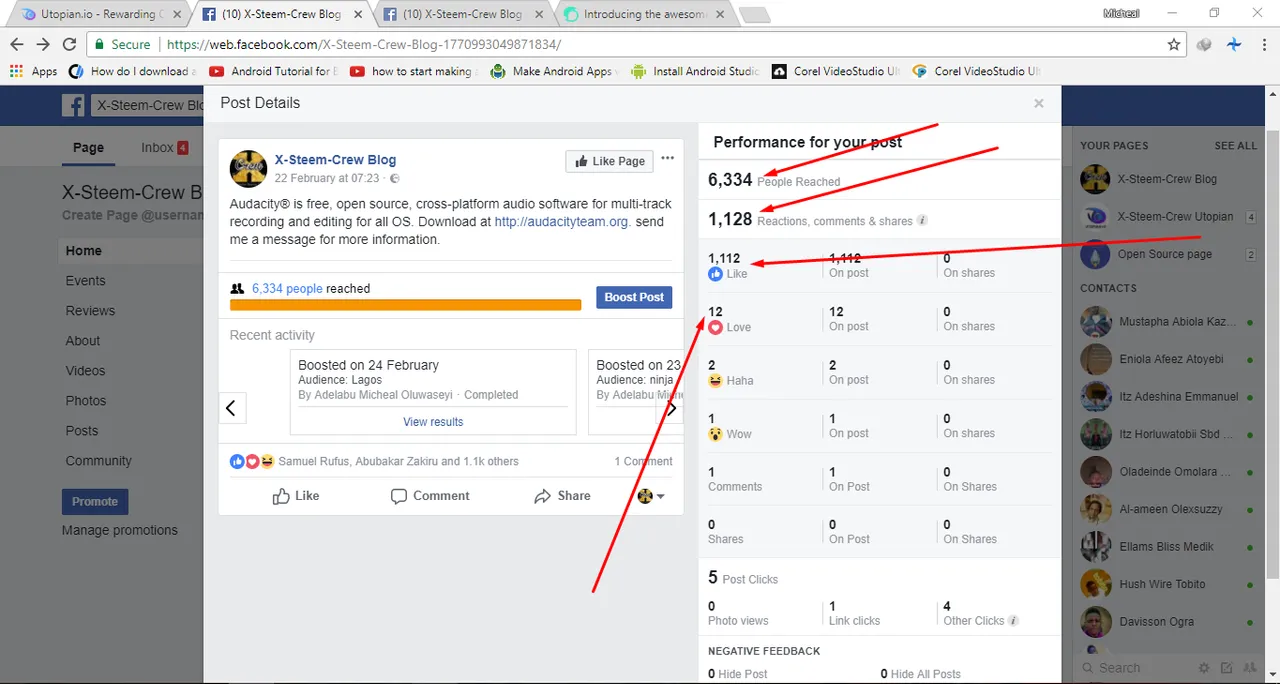The image size is (1280, 684).
Task: Open chat with Al-ameen Olexsuzzy
Action: click(x=1168, y=509)
